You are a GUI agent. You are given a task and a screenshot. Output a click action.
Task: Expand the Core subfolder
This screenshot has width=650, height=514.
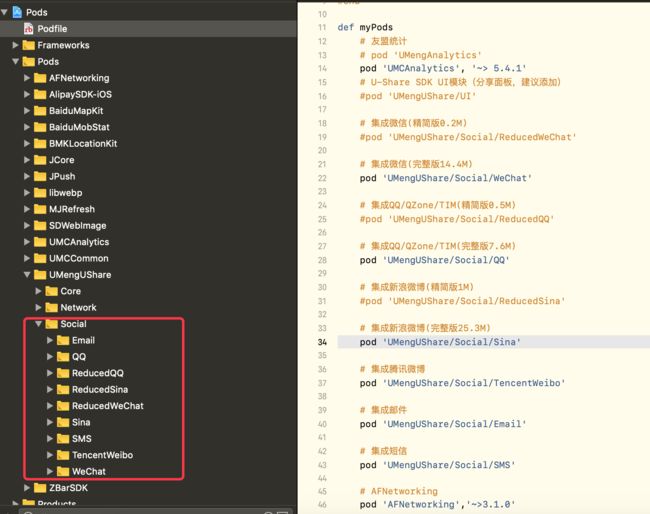coord(39,291)
